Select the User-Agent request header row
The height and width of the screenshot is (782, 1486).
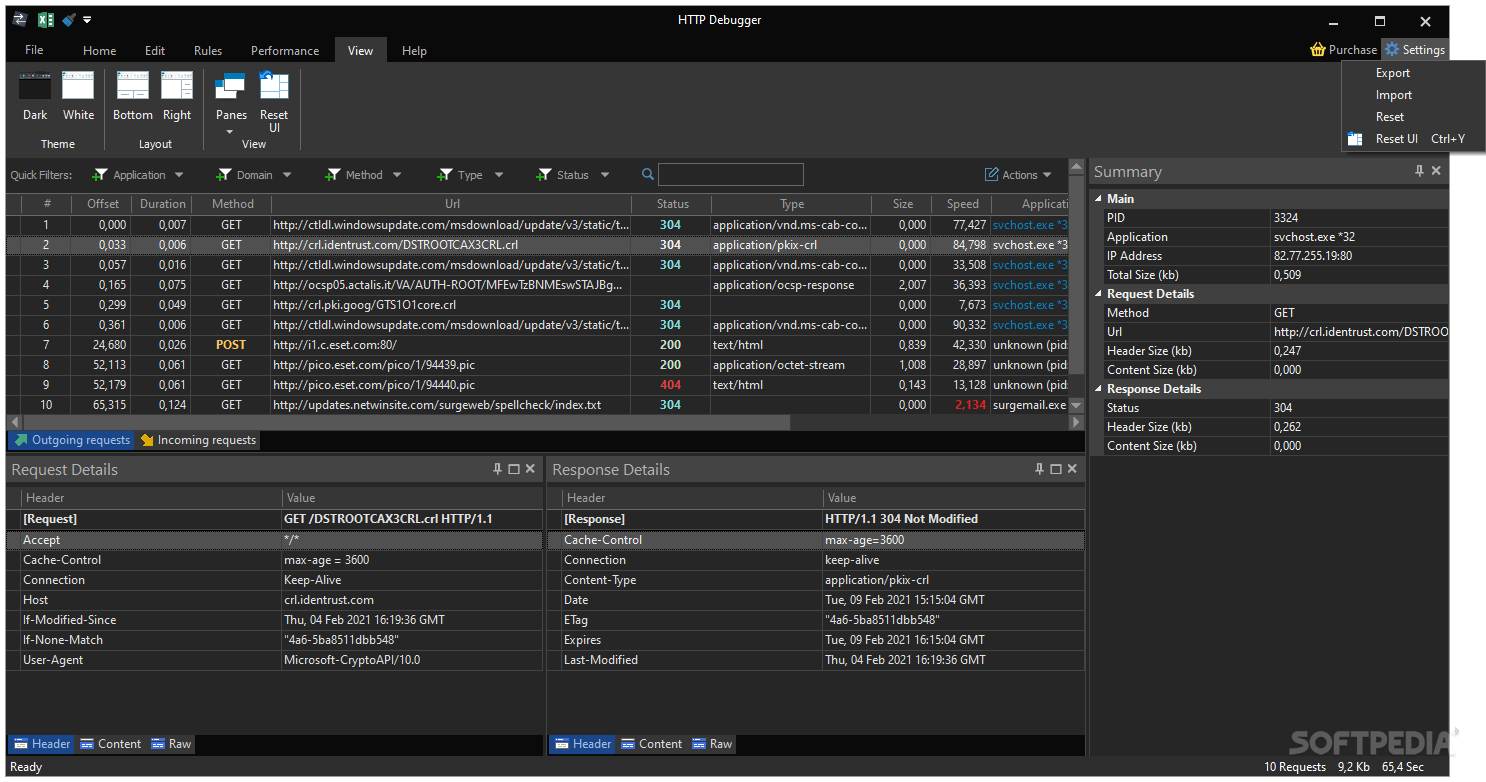(x=274, y=660)
